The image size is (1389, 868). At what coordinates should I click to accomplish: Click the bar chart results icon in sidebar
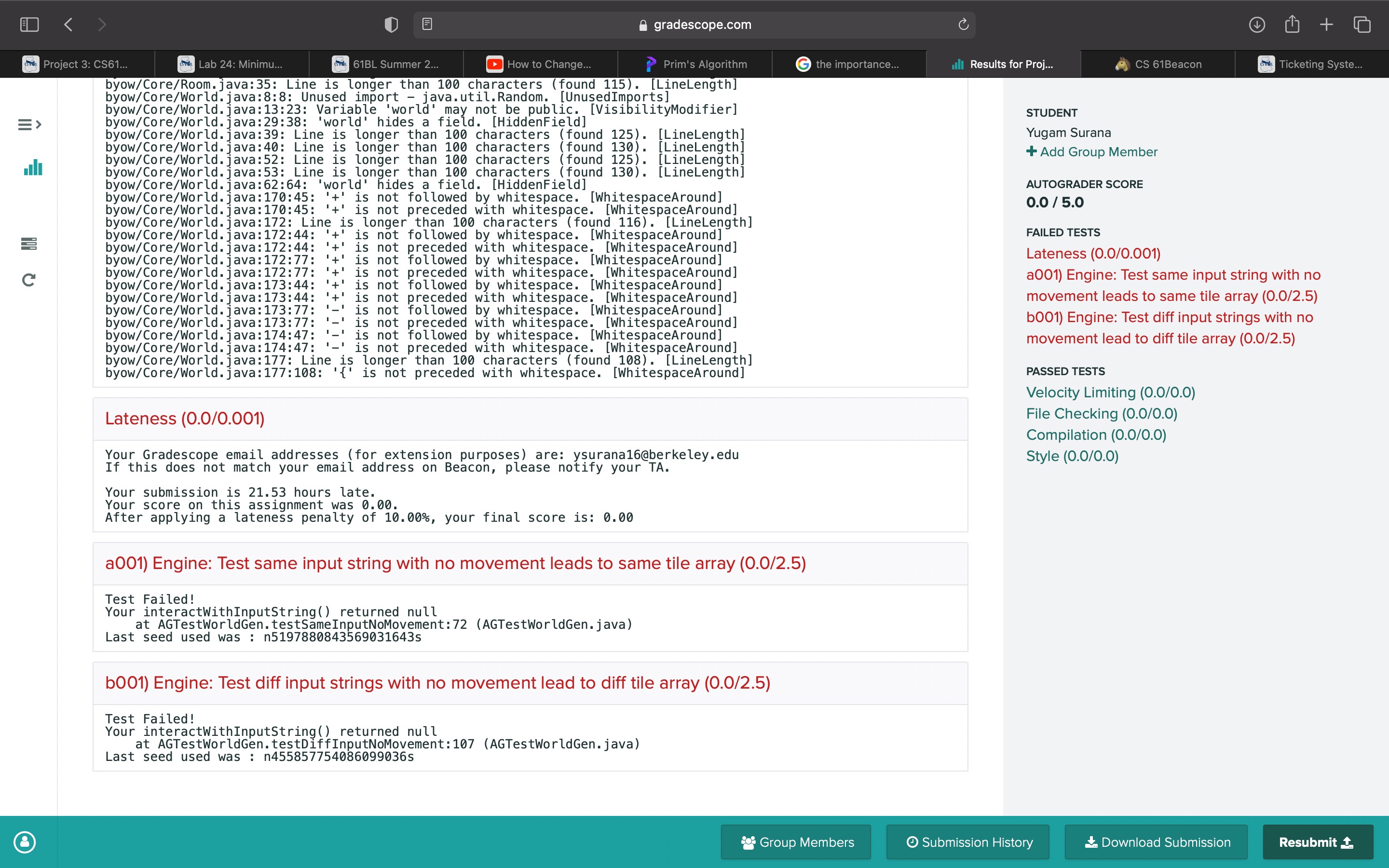[x=33, y=168]
